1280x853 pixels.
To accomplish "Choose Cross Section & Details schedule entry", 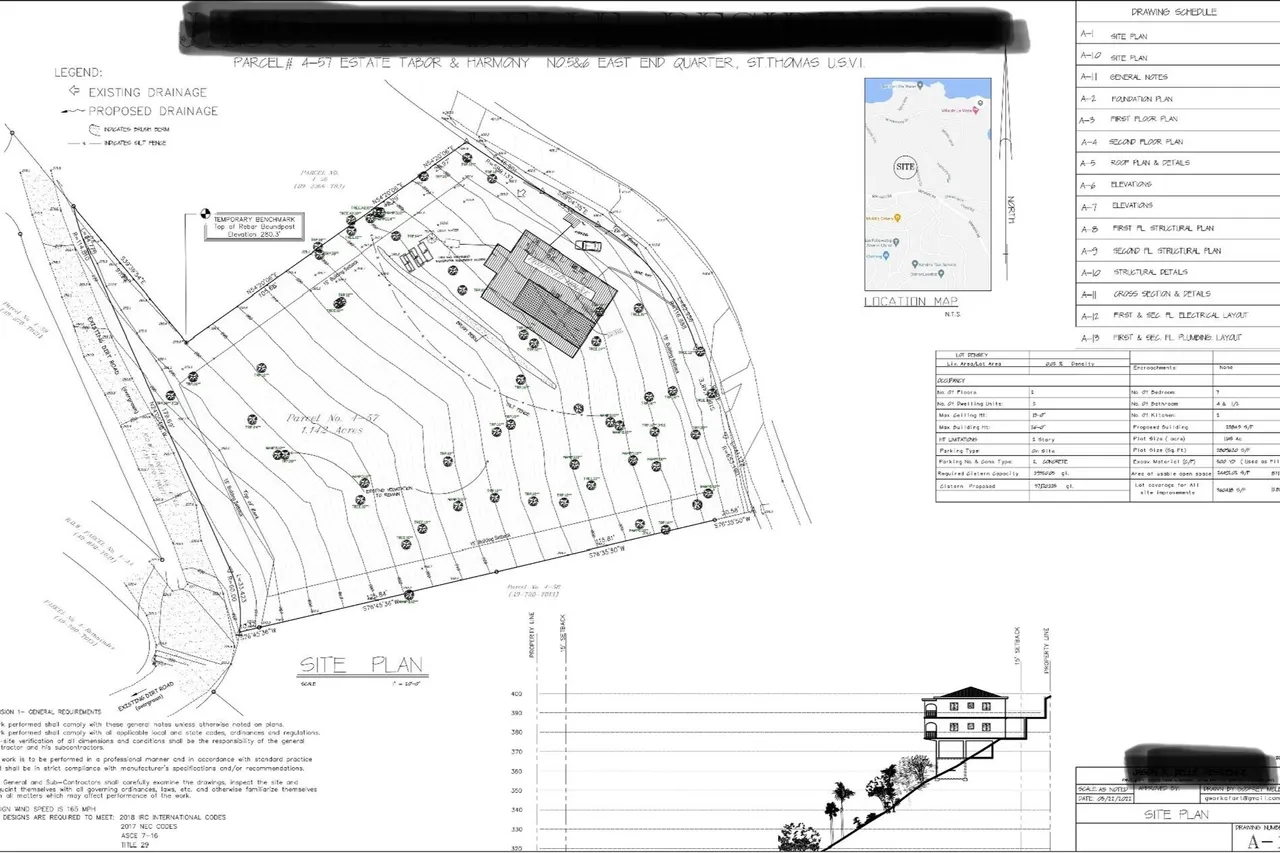I will [x=1160, y=294].
